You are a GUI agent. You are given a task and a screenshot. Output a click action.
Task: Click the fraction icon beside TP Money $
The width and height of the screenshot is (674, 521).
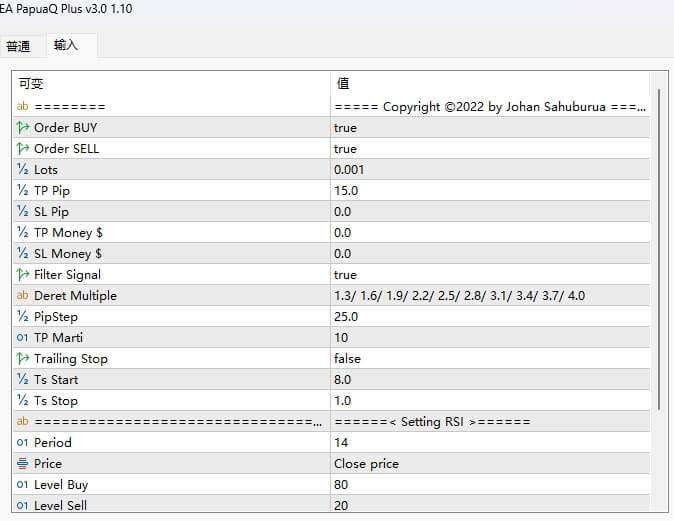click(x=22, y=232)
